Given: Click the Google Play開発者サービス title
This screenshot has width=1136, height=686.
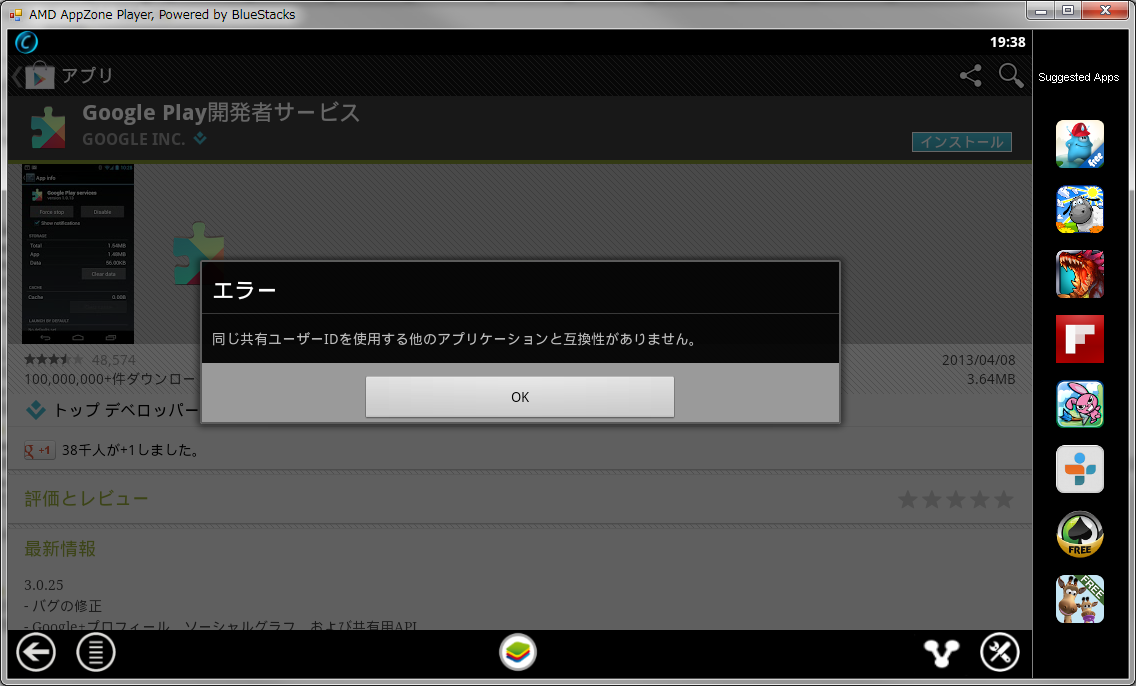Looking at the screenshot, I should 221,112.
